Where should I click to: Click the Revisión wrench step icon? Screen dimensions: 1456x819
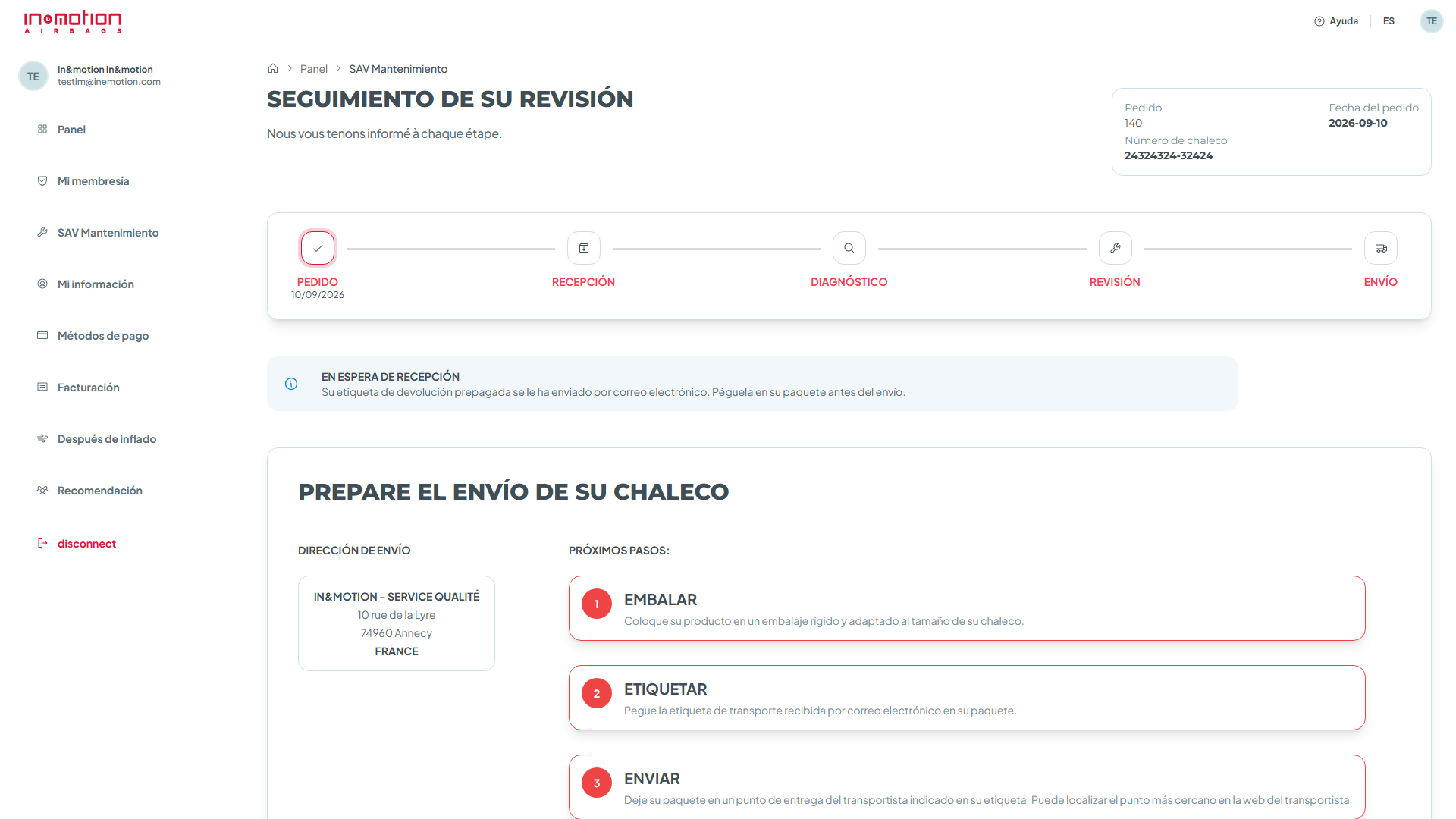click(x=1116, y=248)
